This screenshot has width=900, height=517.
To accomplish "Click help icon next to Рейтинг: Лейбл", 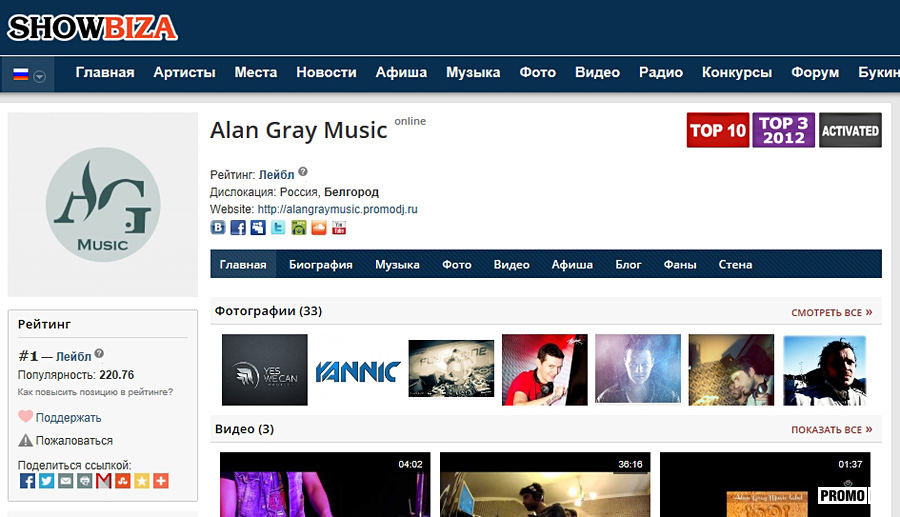I will [x=303, y=172].
